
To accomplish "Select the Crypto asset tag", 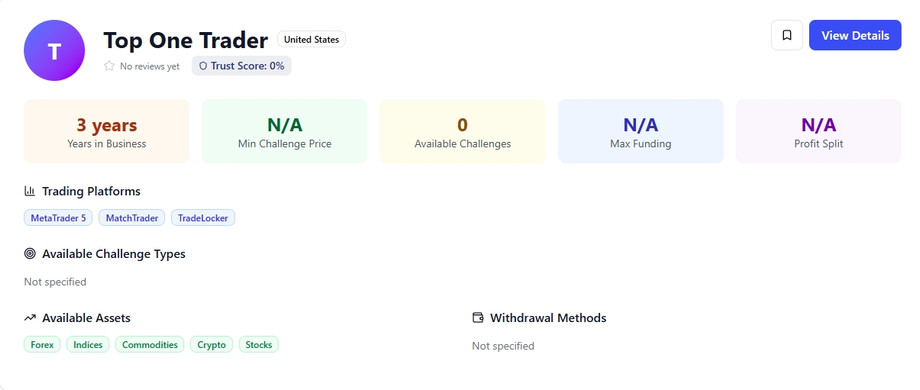I will [211, 345].
